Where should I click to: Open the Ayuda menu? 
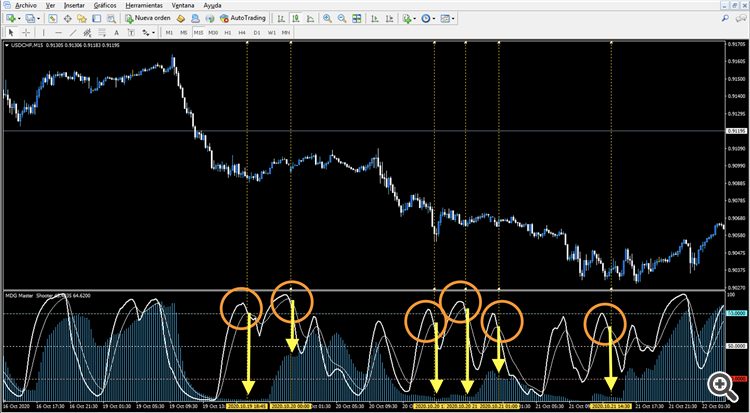point(212,6)
